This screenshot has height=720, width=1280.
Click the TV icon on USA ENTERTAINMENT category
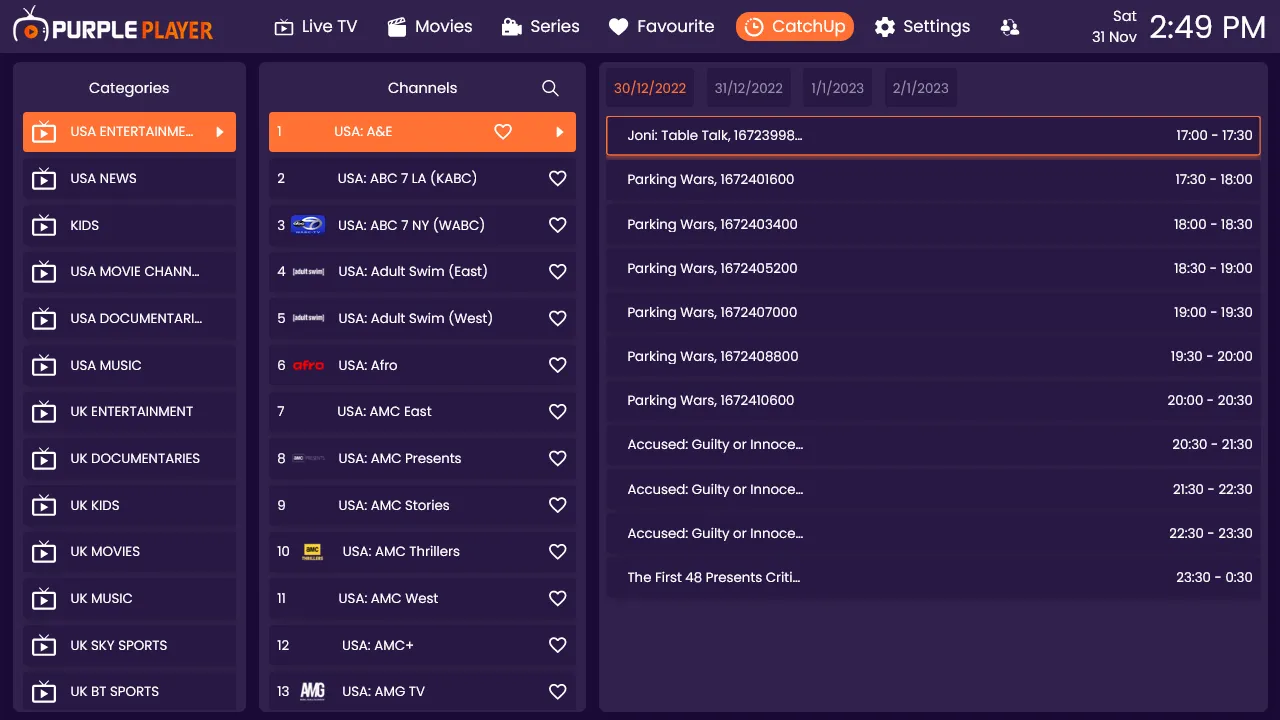tap(44, 132)
